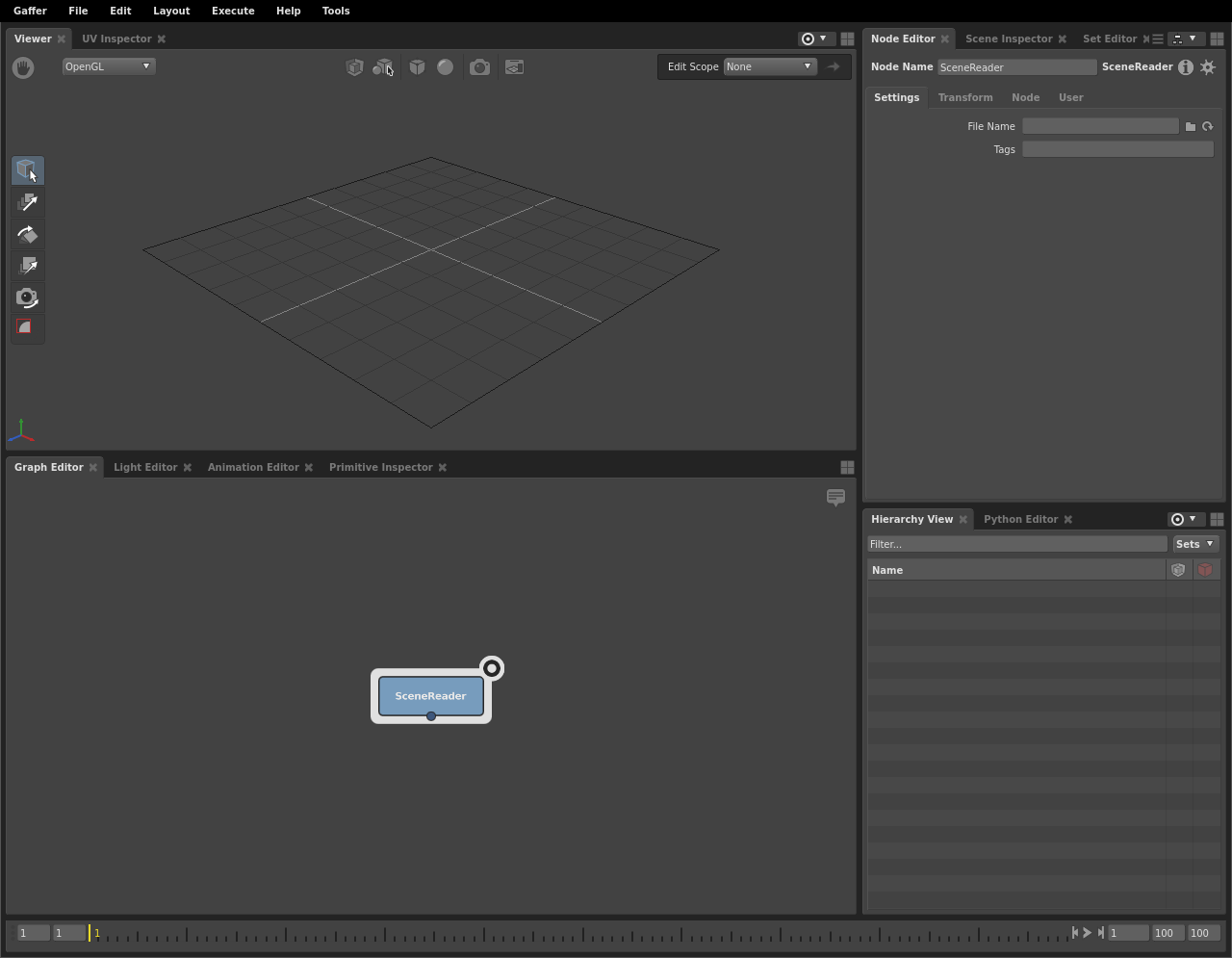1232x958 pixels.
Task: Click the folder icon beside File Name
Action: (x=1191, y=126)
